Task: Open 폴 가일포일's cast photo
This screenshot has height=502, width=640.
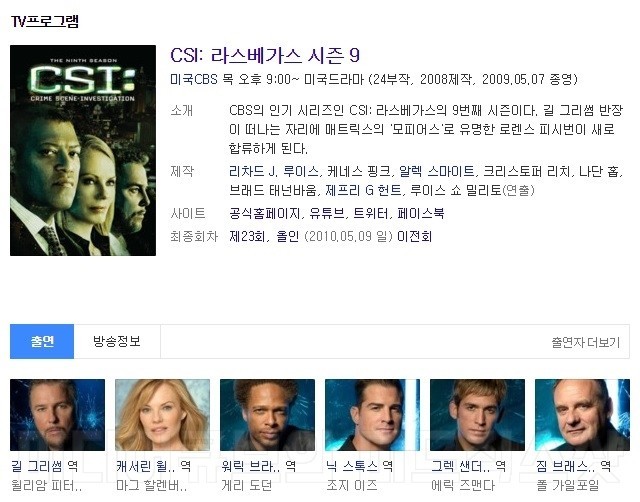Action: click(x=582, y=415)
